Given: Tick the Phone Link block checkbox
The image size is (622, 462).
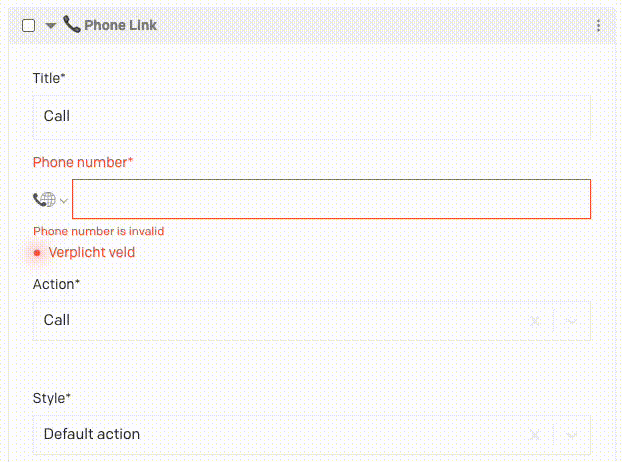Looking at the screenshot, I should [x=29, y=26].
